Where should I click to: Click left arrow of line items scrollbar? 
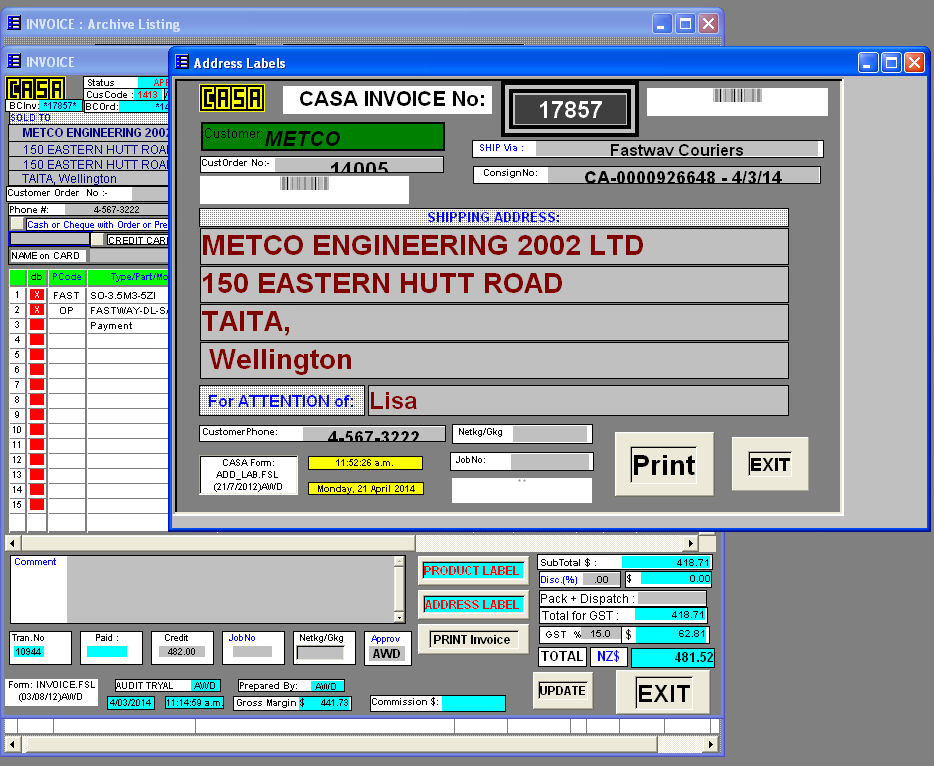pos(12,543)
